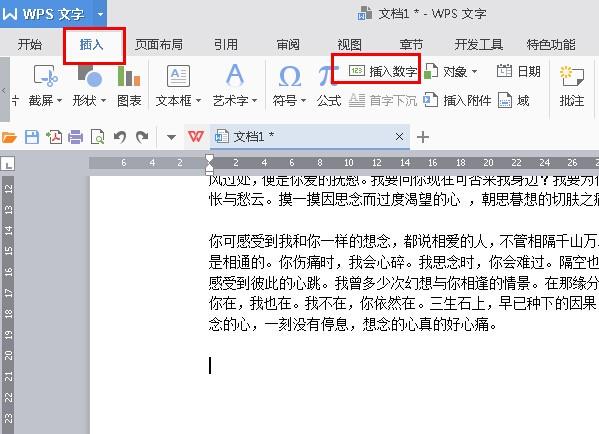
Task: Open the 特色功能 tab
Action: click(551, 45)
